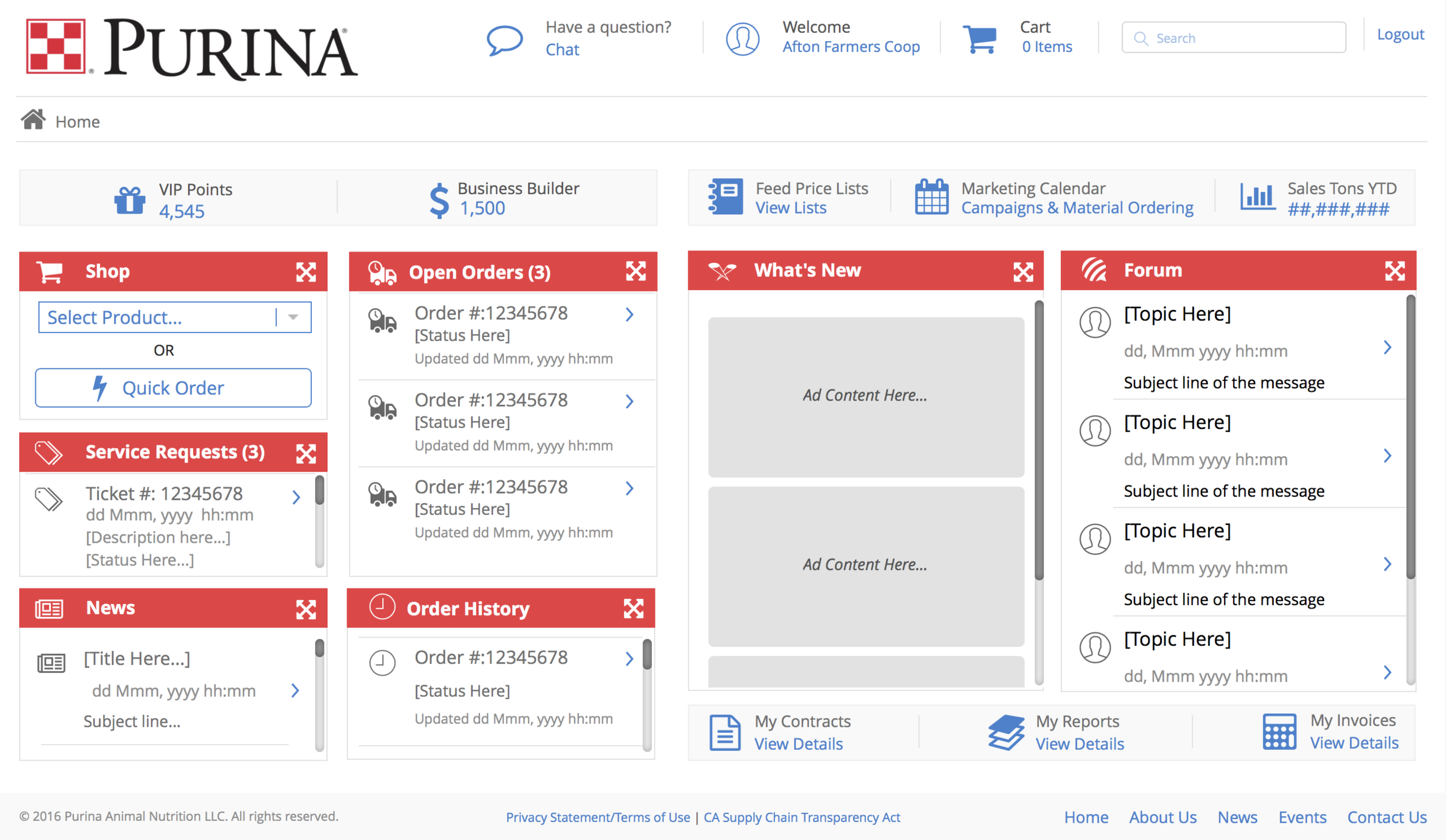Screen dimensions: 1446x840
Task: Open third open order via its chevron
Action: point(629,489)
